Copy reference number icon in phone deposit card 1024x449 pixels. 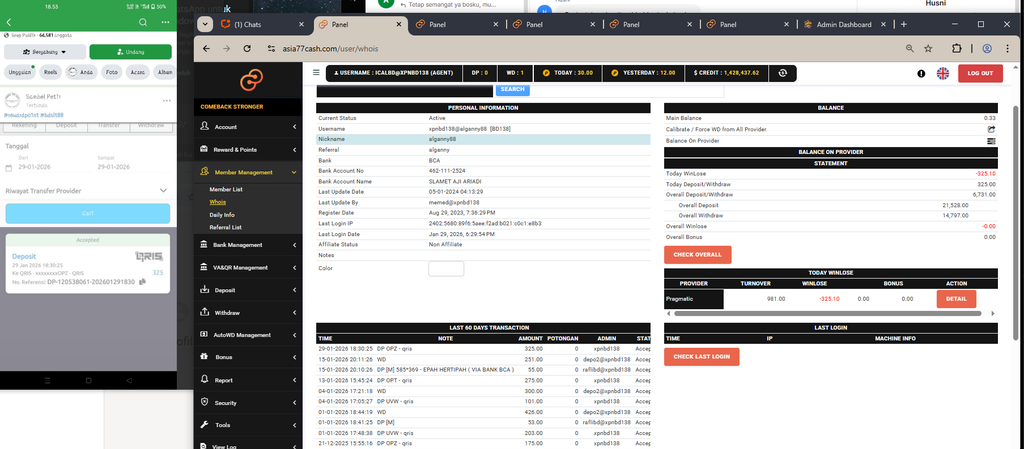point(142,282)
